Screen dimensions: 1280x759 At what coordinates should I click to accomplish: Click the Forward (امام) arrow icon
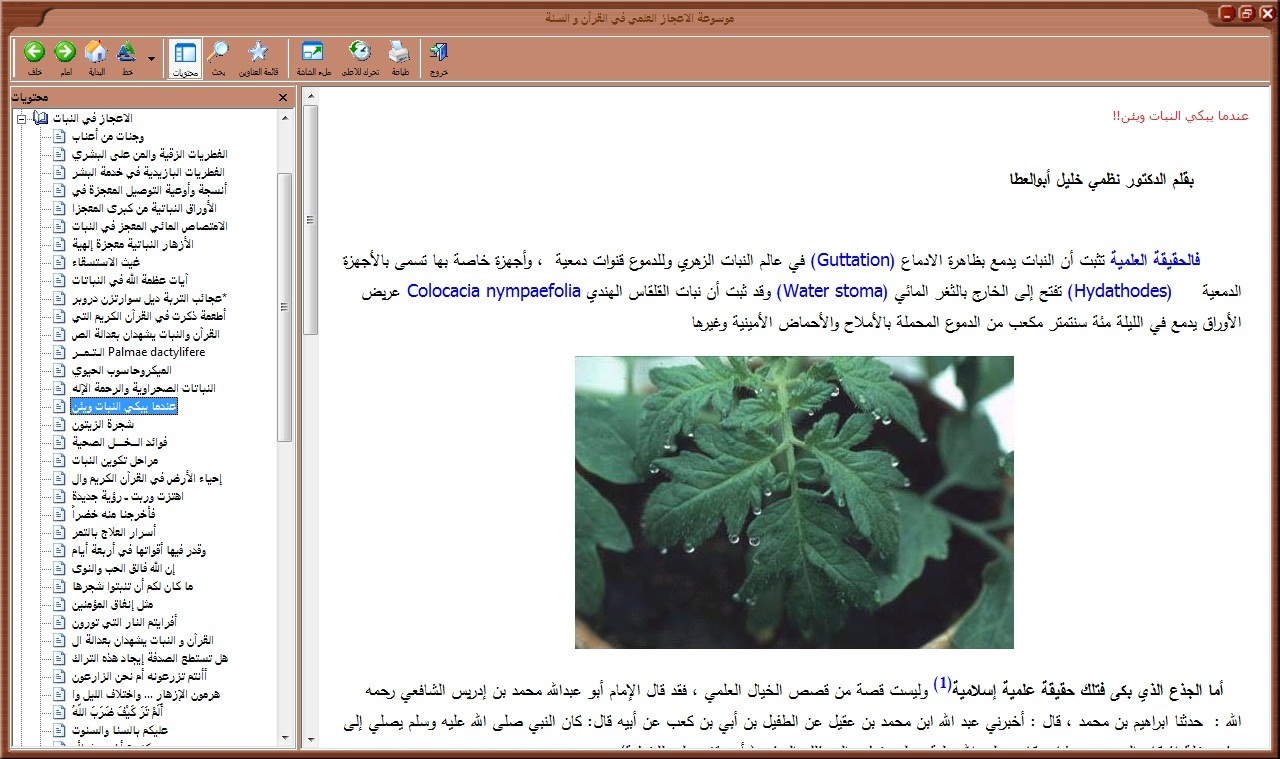click(65, 53)
